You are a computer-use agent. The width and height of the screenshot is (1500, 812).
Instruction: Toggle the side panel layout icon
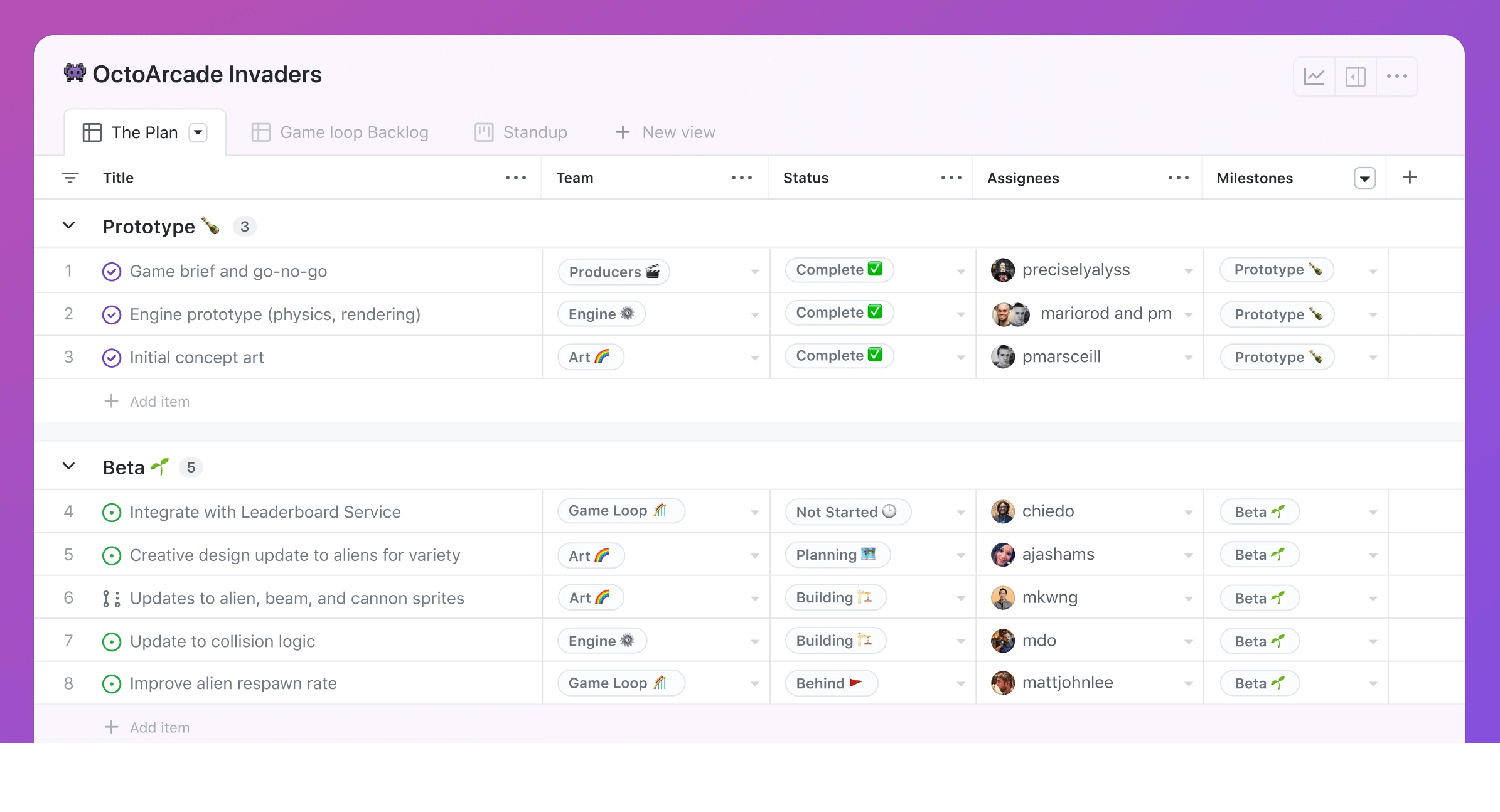(1355, 77)
